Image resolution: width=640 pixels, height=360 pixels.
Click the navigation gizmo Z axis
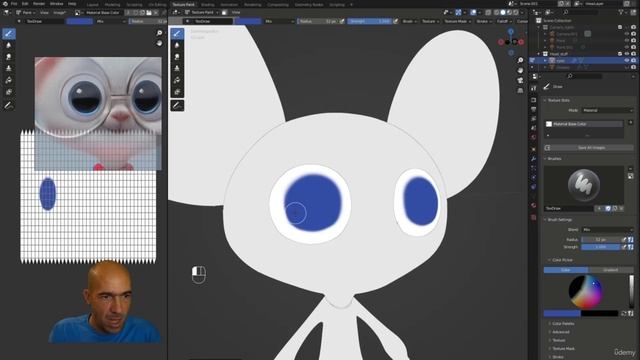511,31
